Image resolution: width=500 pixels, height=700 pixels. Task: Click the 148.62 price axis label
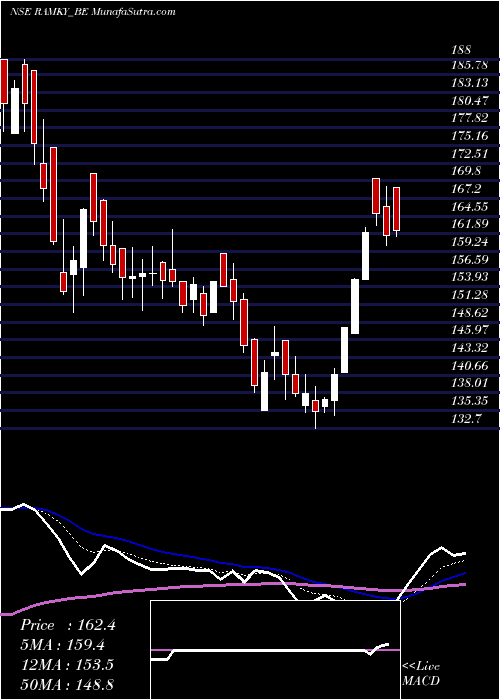point(470,312)
